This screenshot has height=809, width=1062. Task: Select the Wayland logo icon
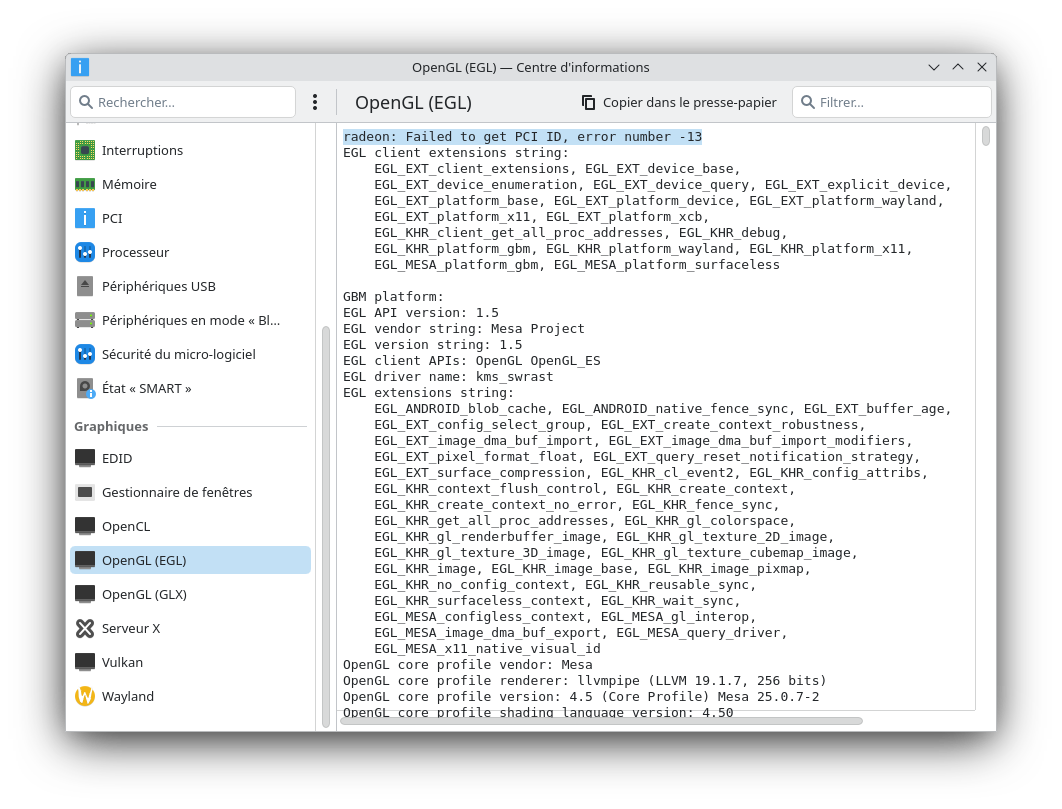tap(85, 696)
